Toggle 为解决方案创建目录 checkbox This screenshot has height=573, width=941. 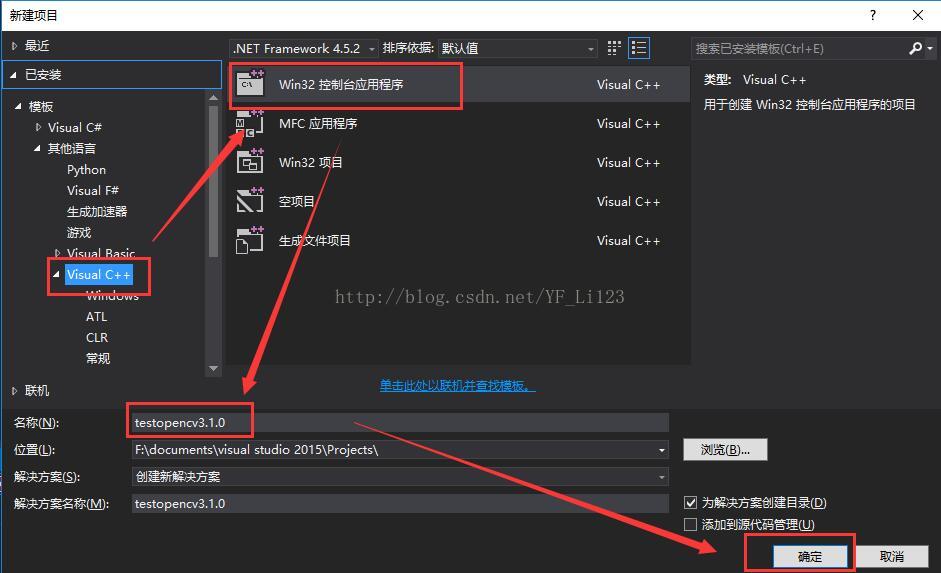tap(691, 502)
